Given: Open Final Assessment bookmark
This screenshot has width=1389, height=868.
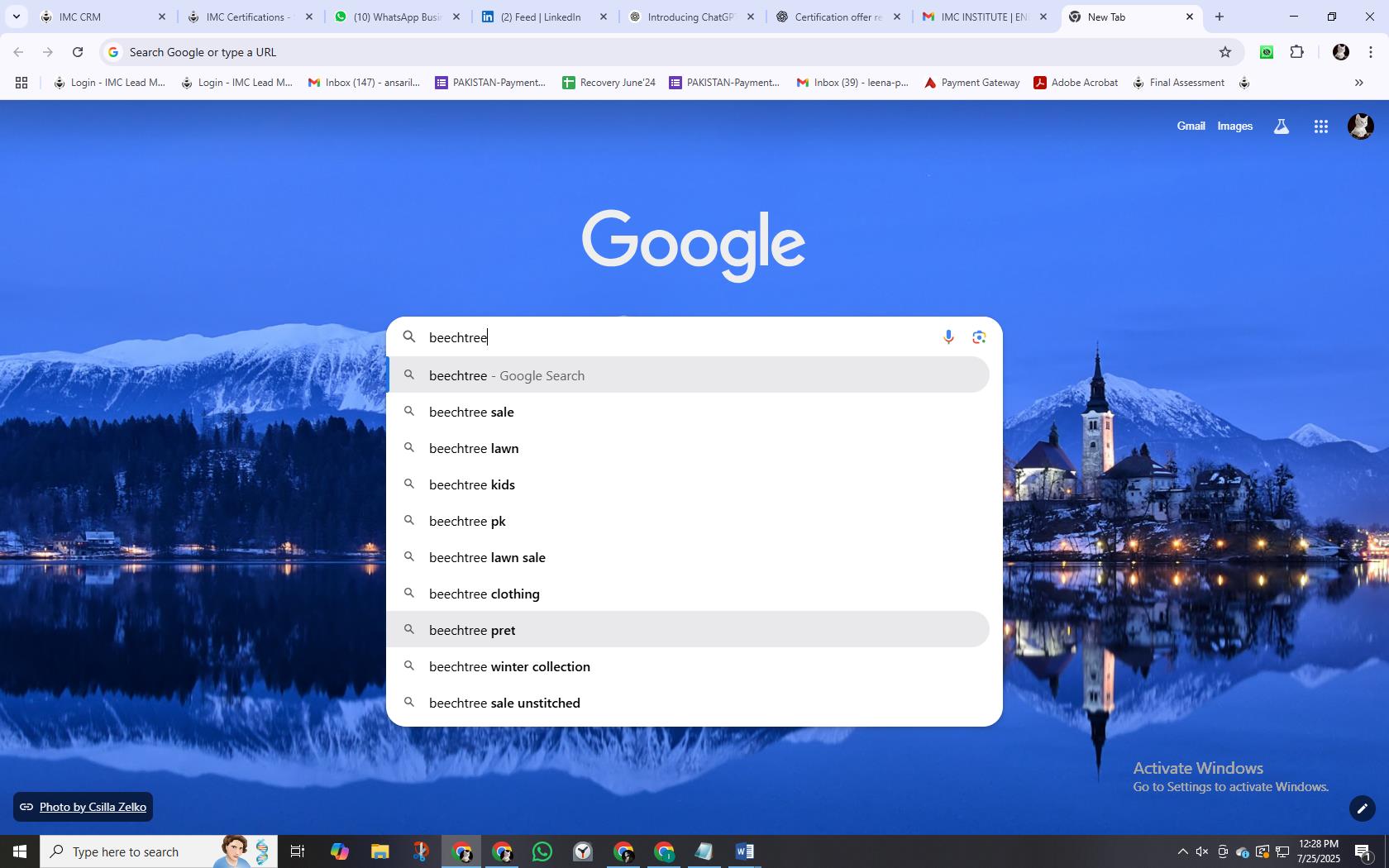Looking at the screenshot, I should pyautogui.click(x=1178, y=83).
